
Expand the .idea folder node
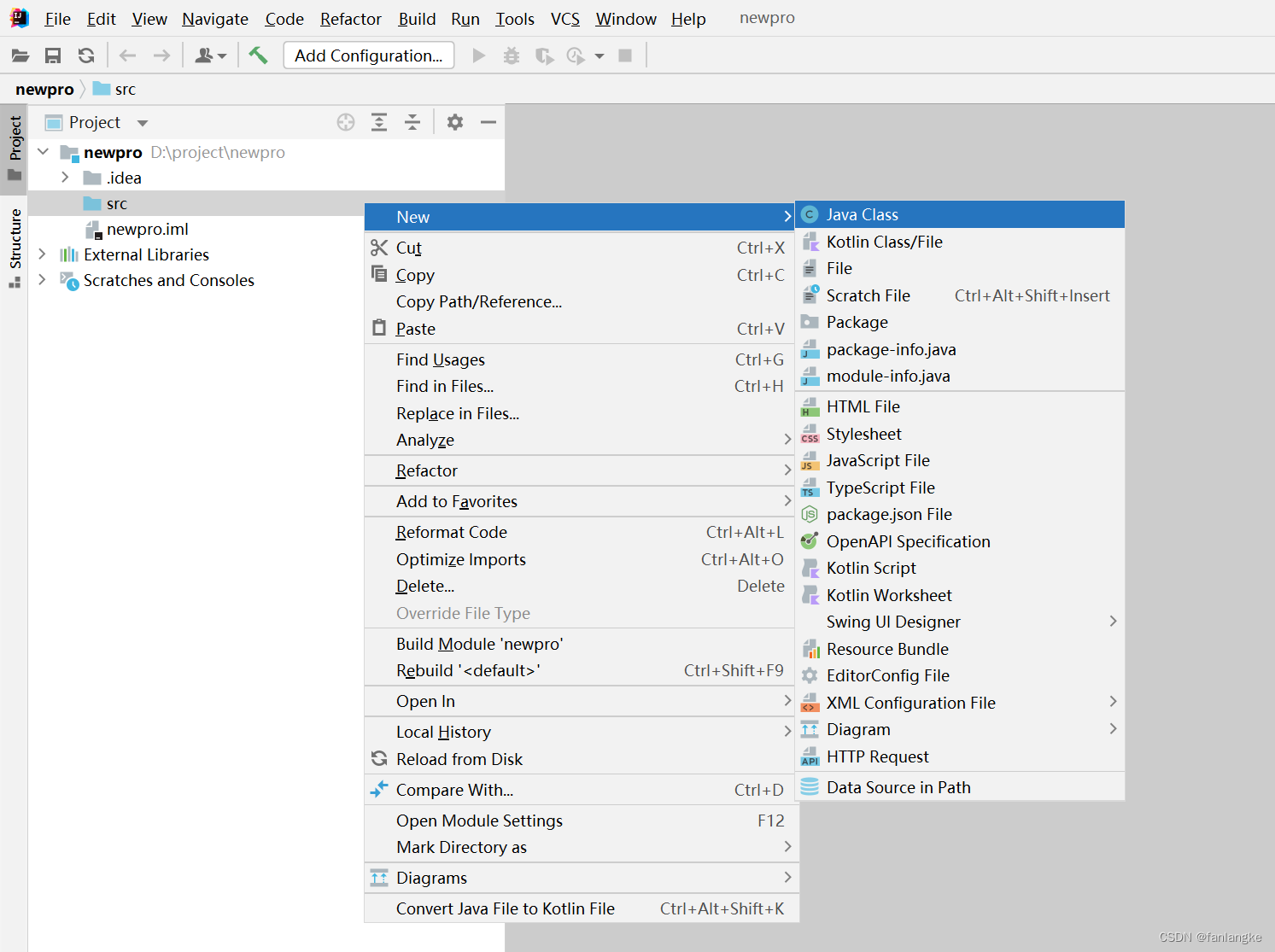[x=65, y=178]
